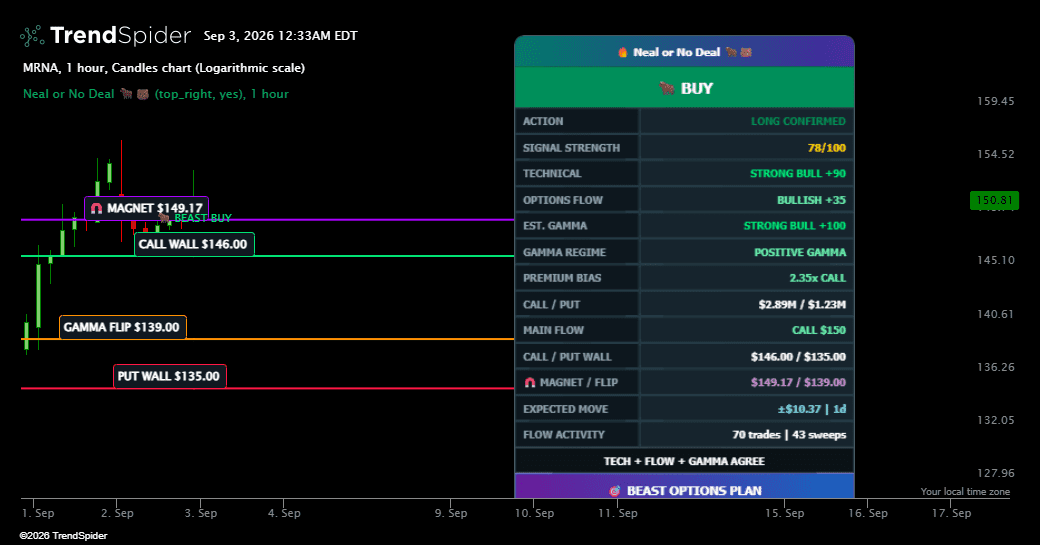Click the '127.96' price axis label
Screen dimensions: 1040x545
(x=996, y=473)
